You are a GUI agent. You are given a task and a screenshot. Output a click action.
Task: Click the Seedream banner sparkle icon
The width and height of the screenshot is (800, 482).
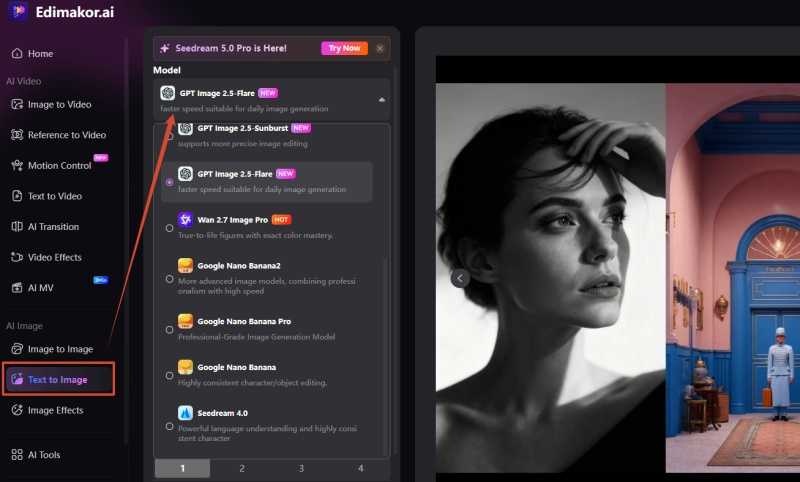tap(164, 48)
